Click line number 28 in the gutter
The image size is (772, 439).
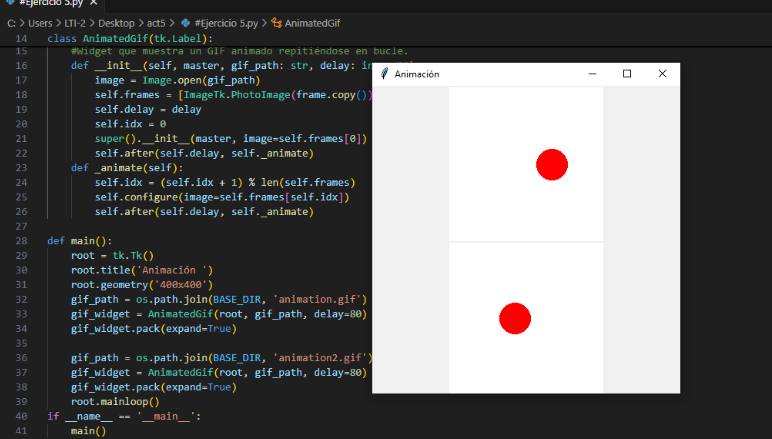tap(21, 227)
